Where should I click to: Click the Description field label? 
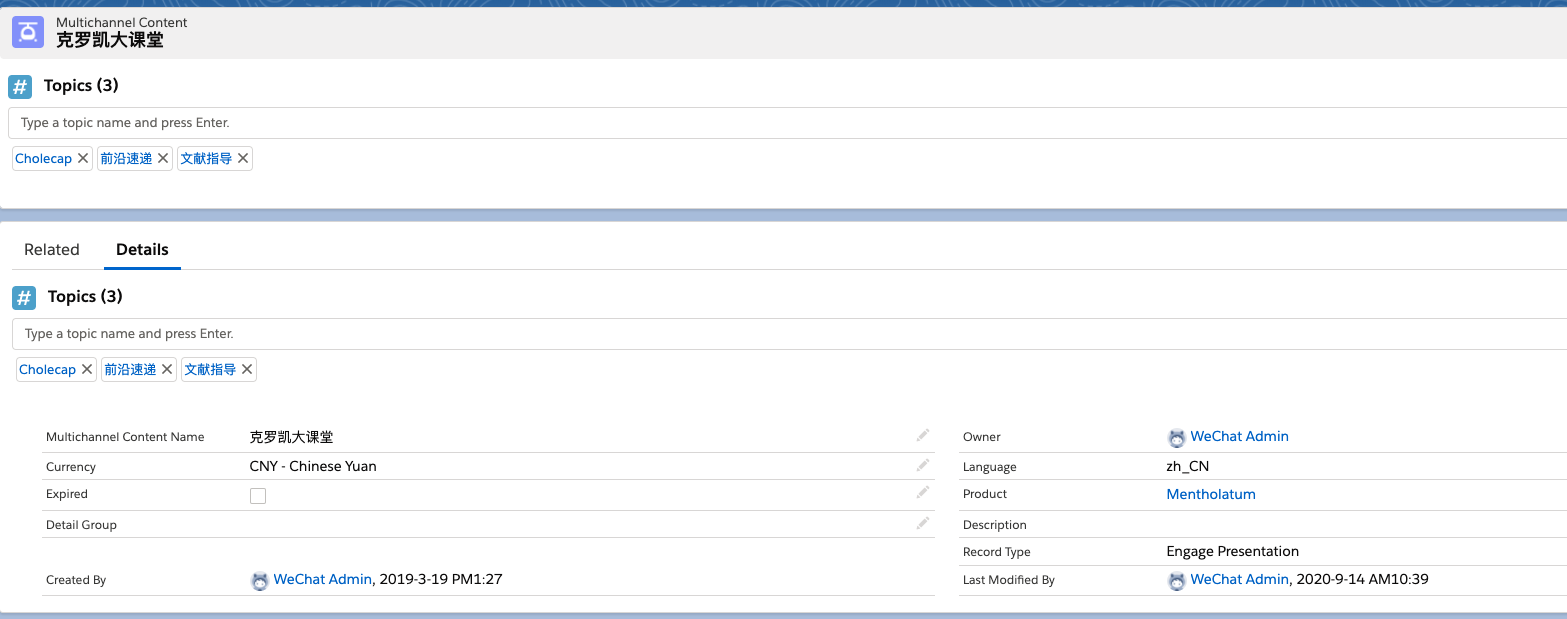(x=995, y=525)
